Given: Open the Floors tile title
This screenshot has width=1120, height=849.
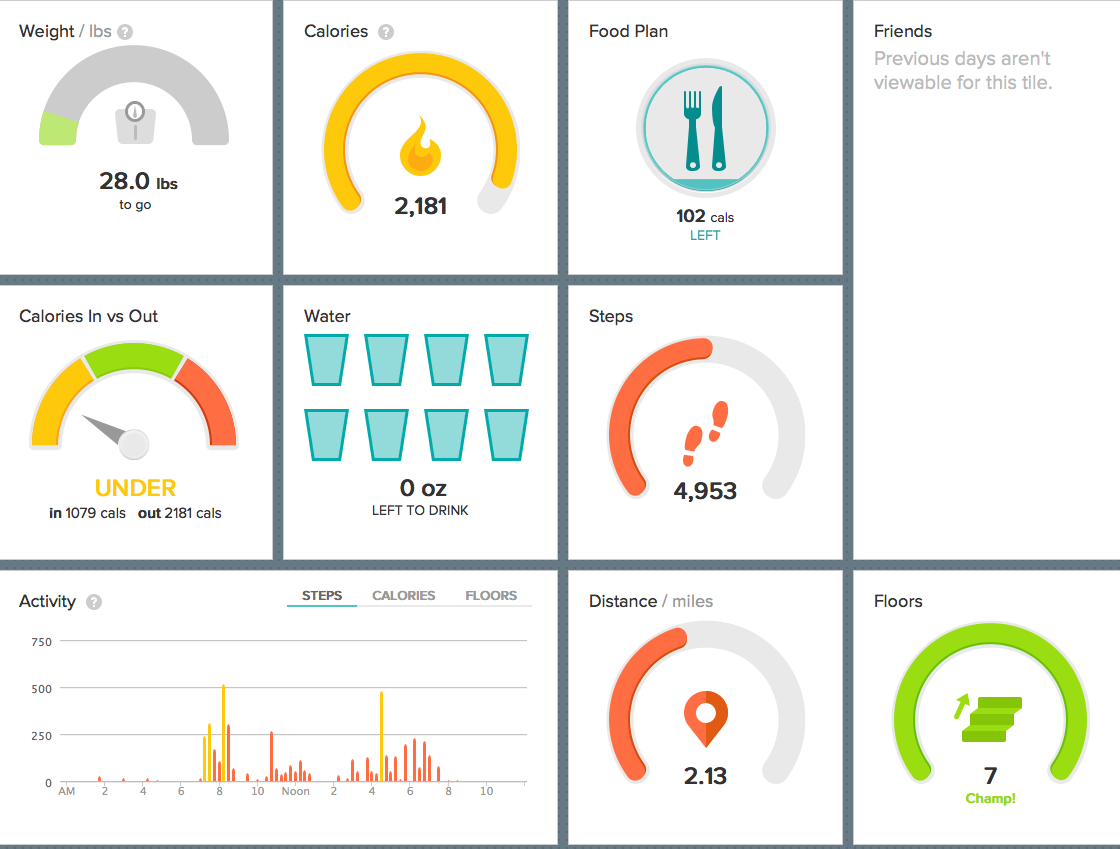Looking at the screenshot, I should pos(898,601).
